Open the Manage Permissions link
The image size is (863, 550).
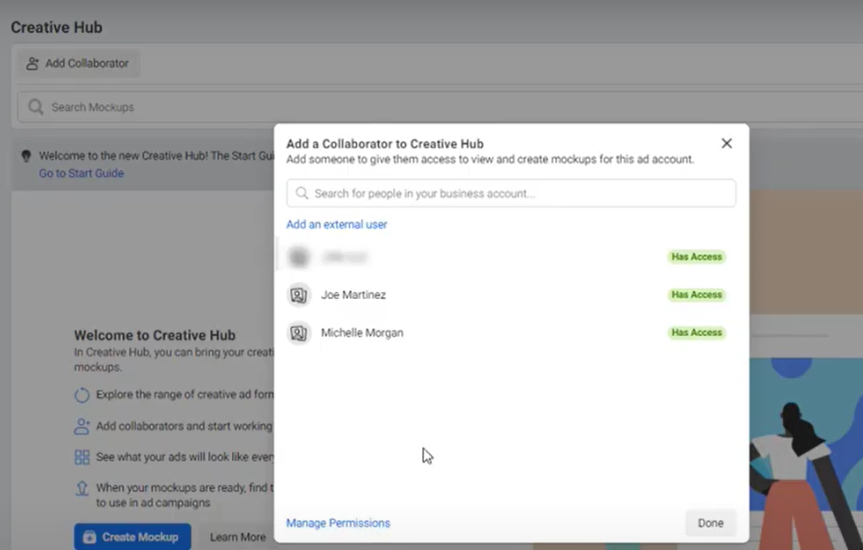click(x=338, y=523)
